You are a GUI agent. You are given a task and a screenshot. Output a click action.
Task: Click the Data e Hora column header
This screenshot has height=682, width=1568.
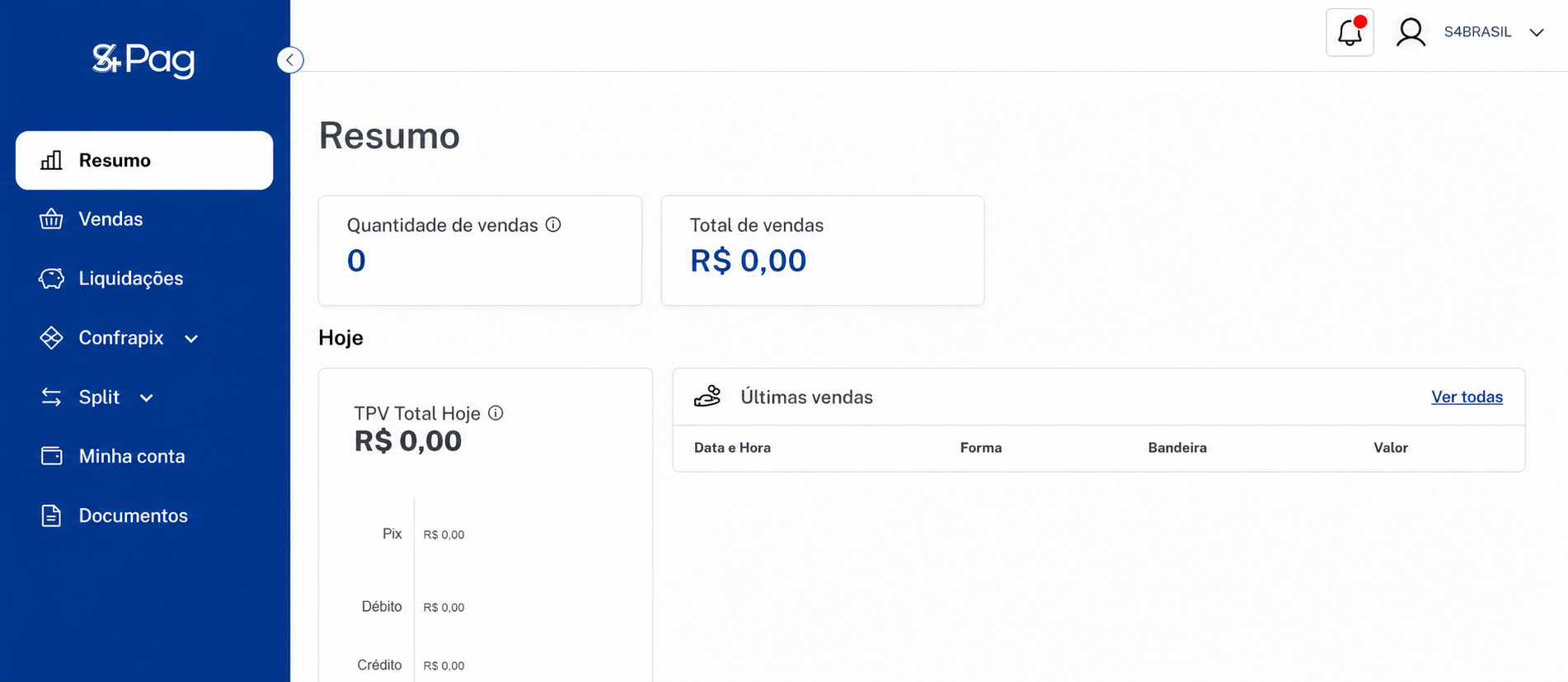732,448
